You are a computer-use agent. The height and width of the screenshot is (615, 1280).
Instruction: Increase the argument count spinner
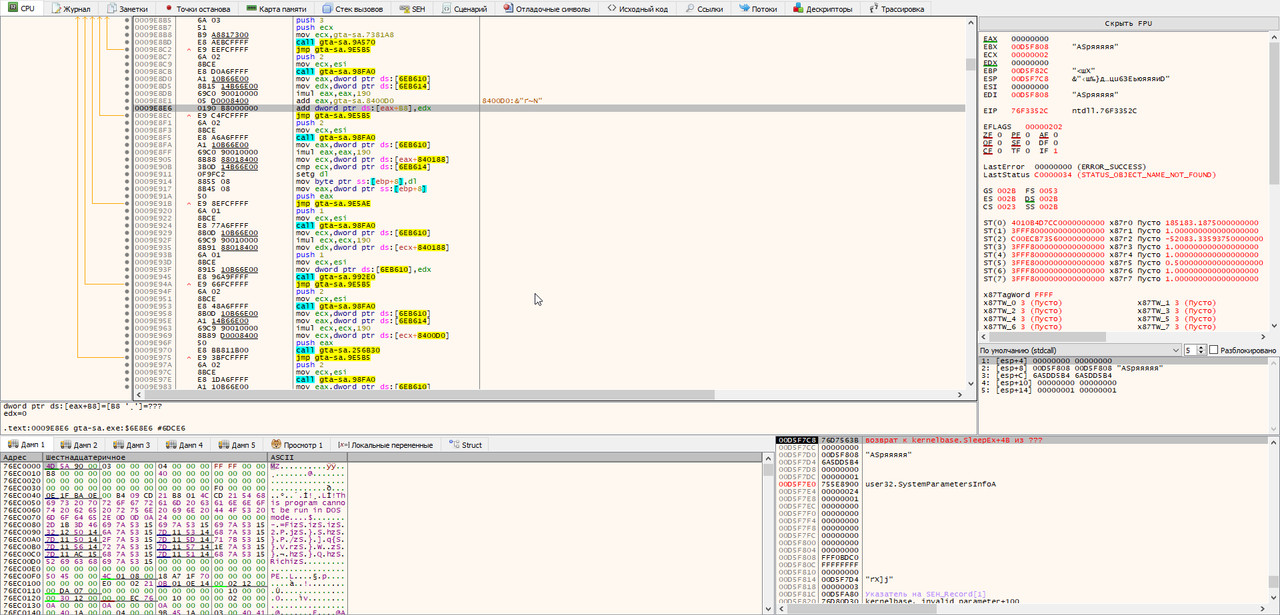coord(1200,347)
